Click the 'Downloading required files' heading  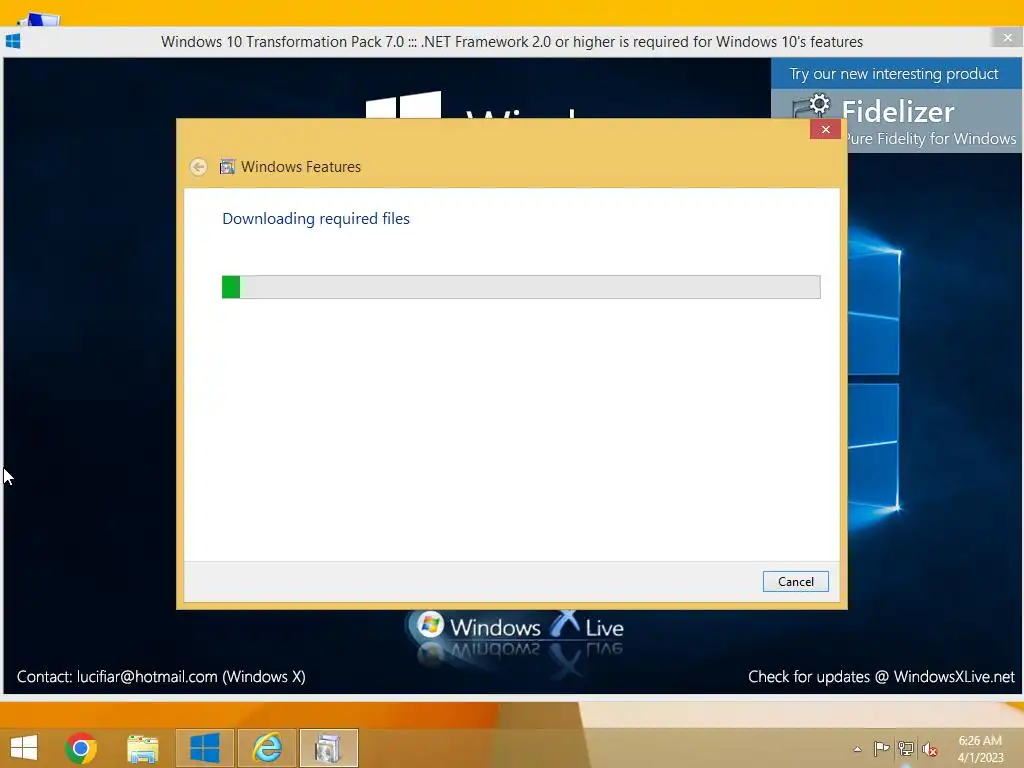pos(316,219)
